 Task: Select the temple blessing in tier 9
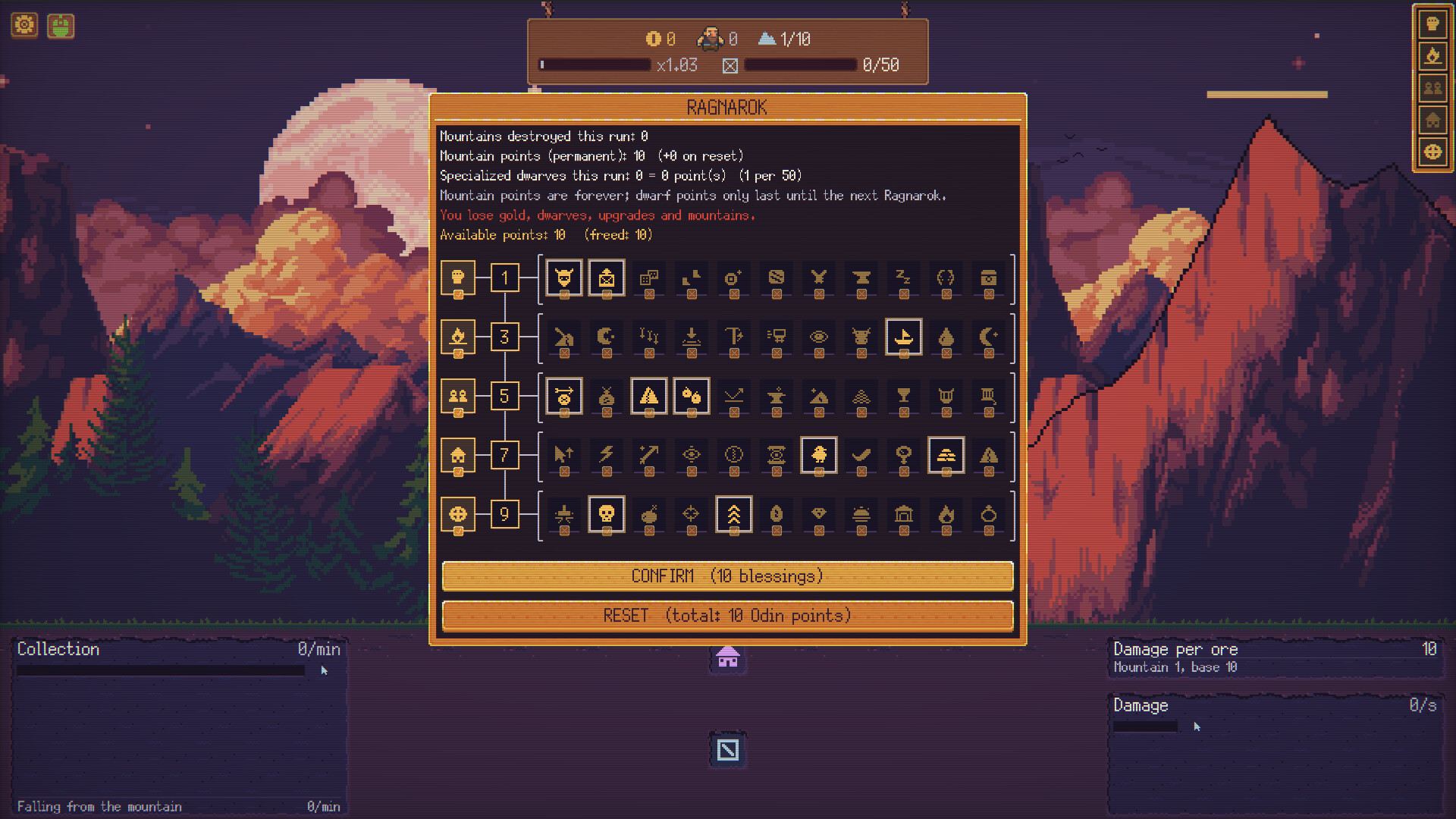point(904,514)
